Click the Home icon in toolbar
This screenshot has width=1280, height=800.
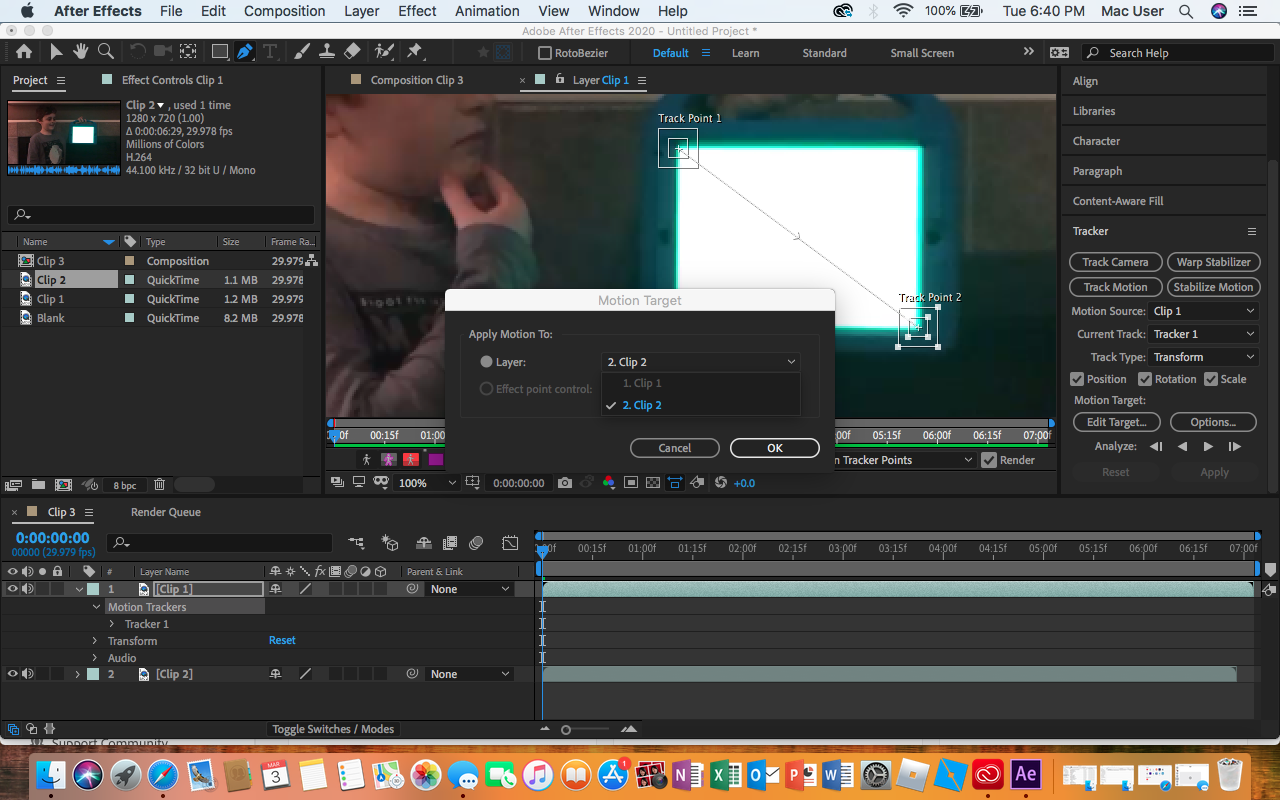(x=24, y=52)
